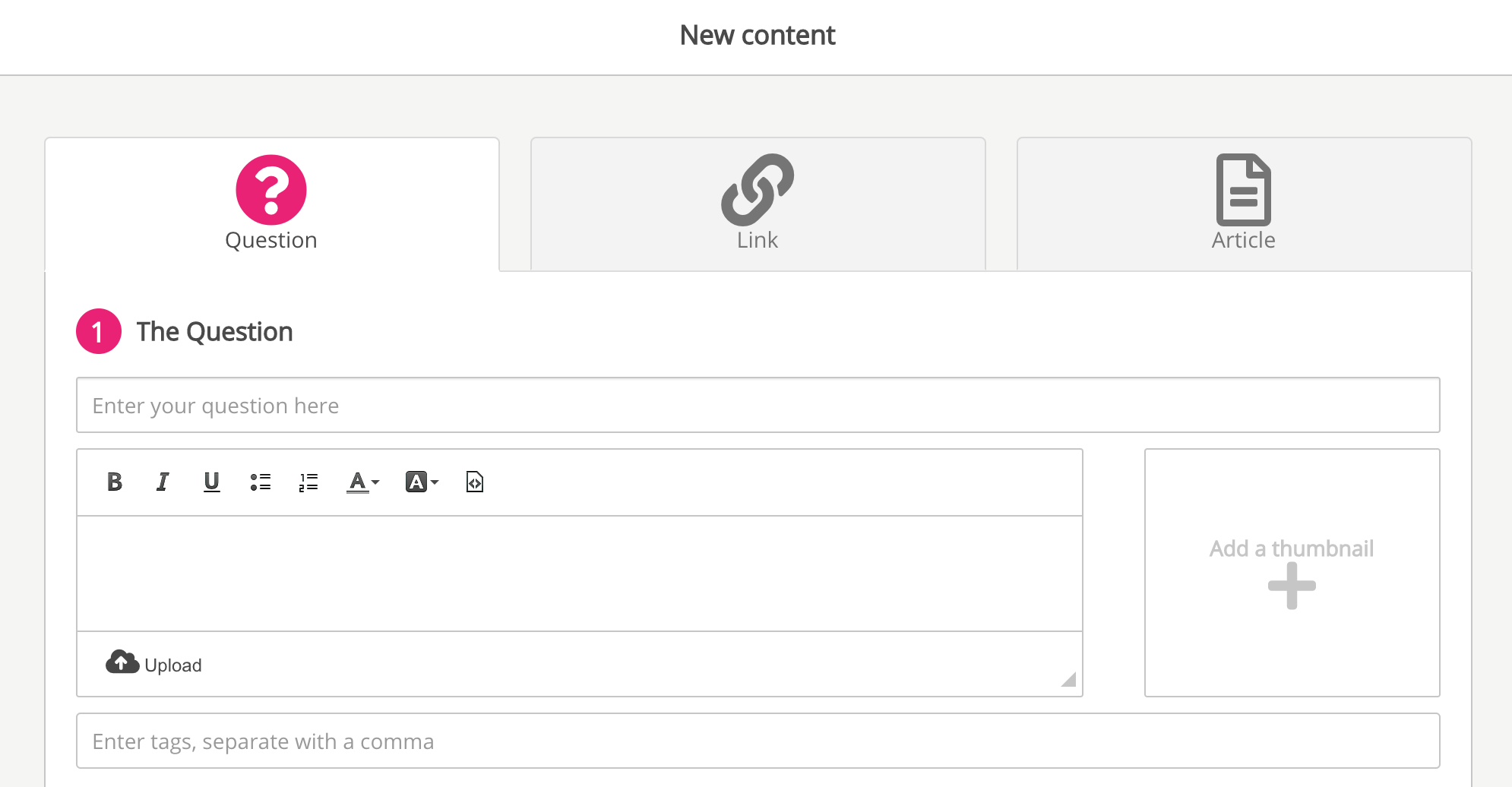Click the Upload button

coord(153,664)
